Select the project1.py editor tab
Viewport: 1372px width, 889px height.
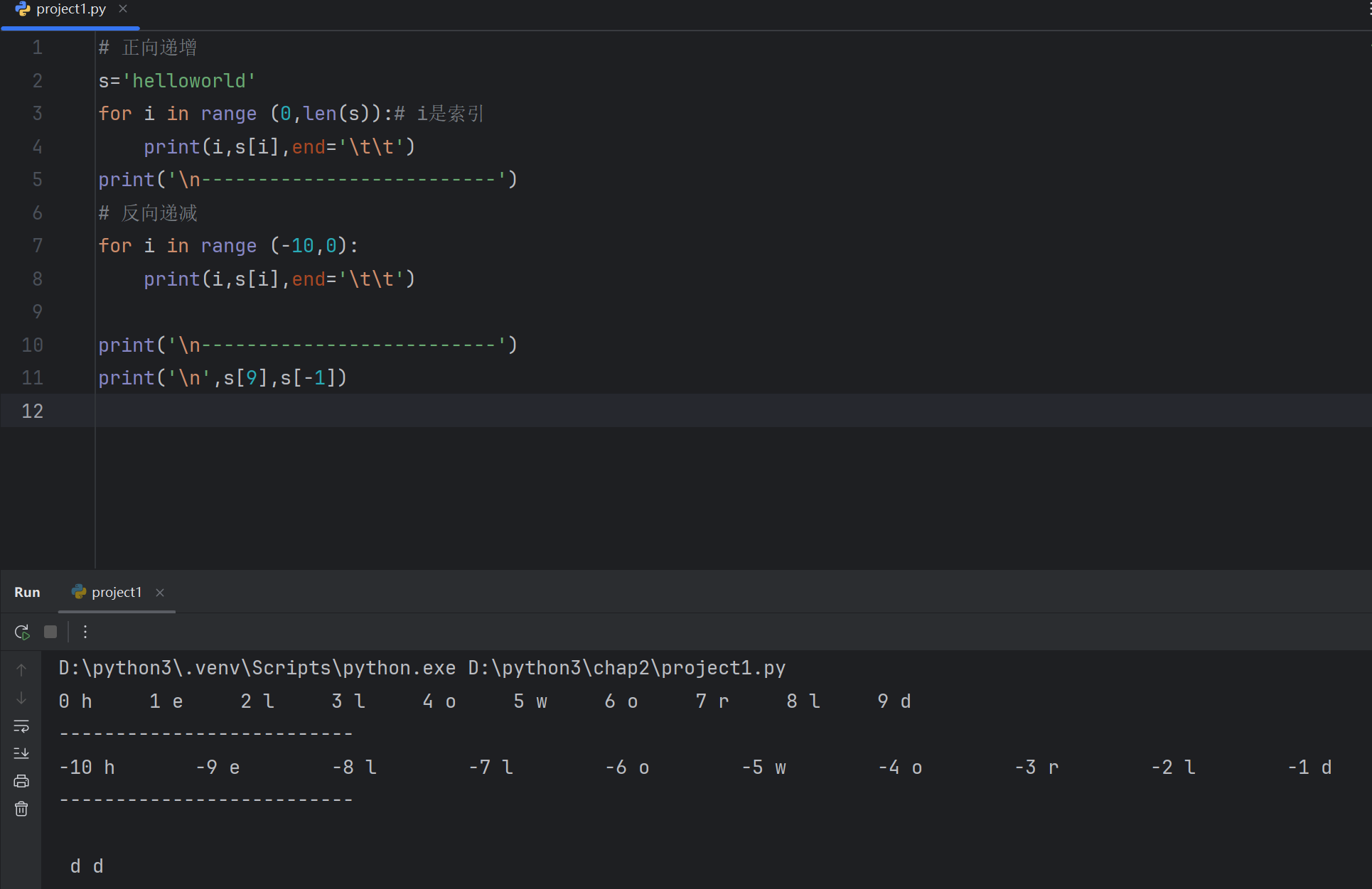pos(70,9)
